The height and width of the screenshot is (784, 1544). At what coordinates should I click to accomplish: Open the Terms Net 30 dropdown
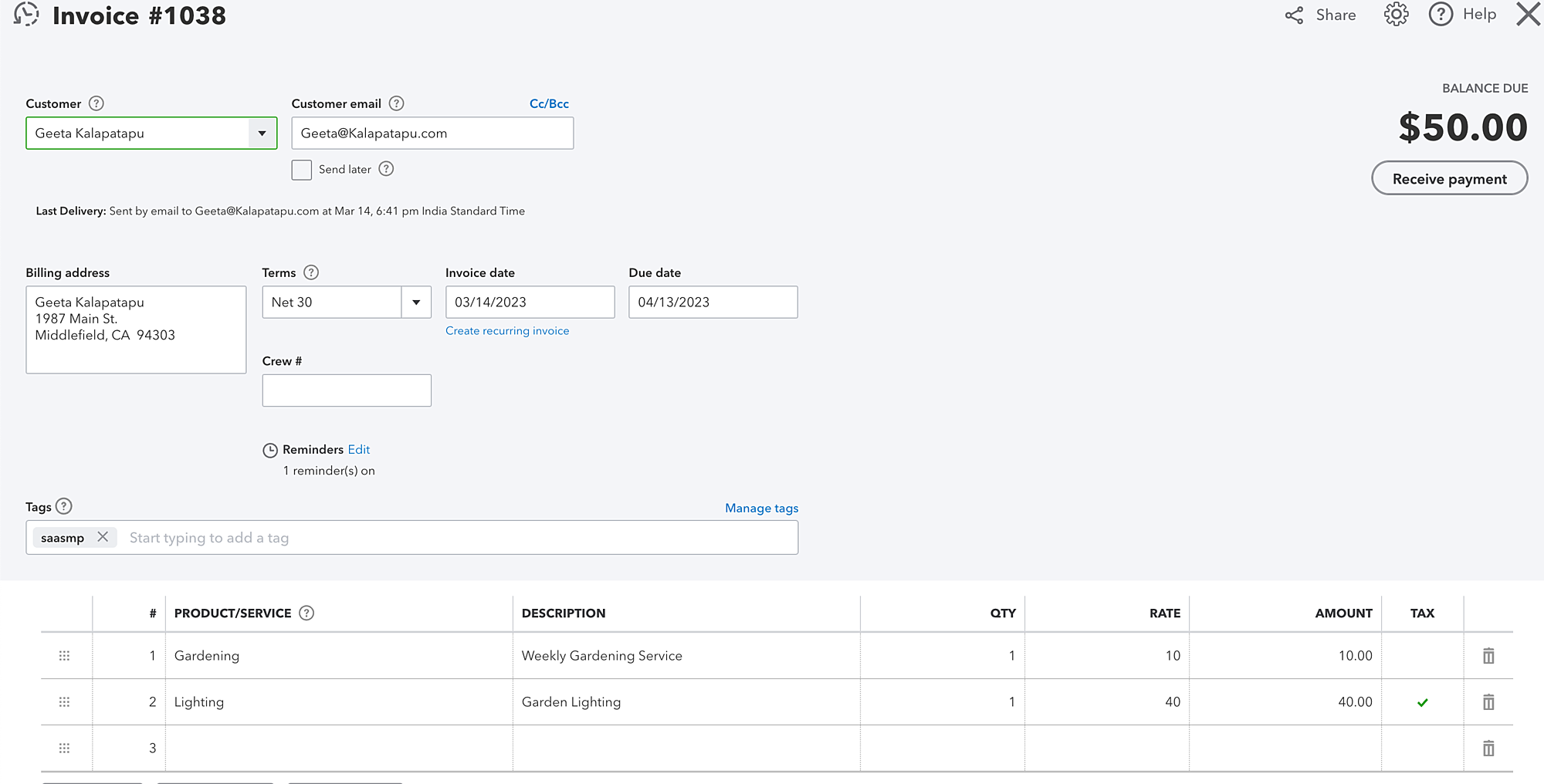pyautogui.click(x=416, y=302)
